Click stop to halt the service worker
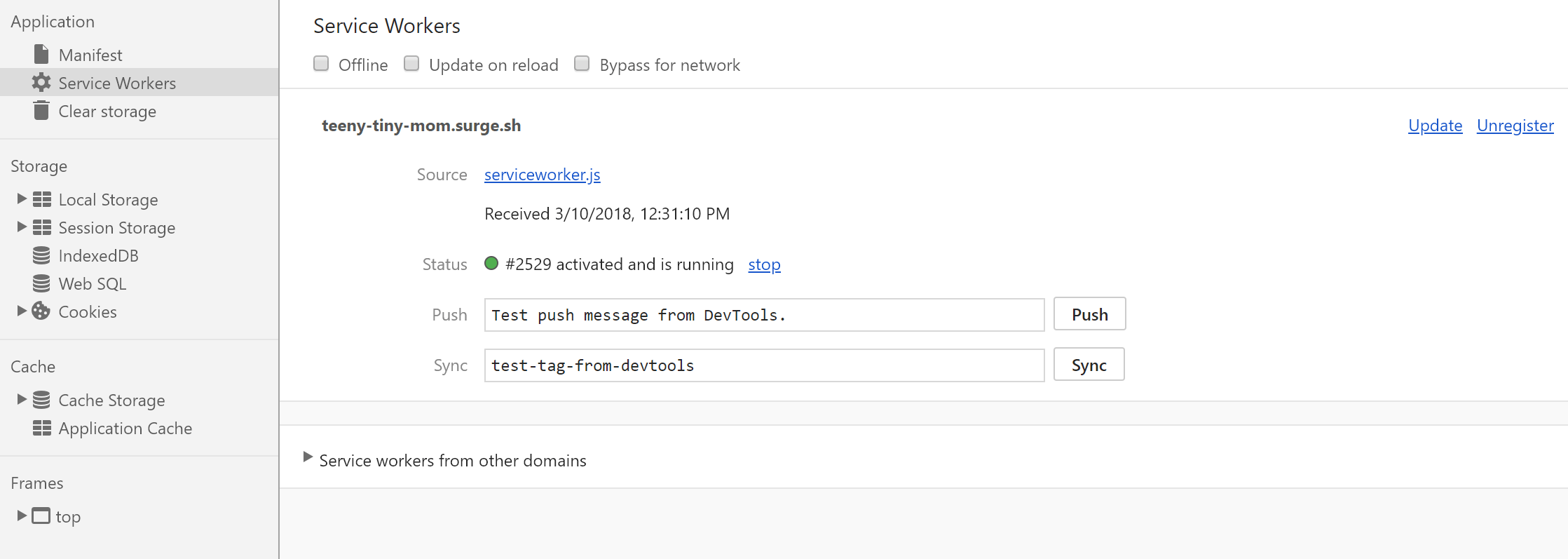This screenshot has height=559, width=1568. click(x=764, y=264)
